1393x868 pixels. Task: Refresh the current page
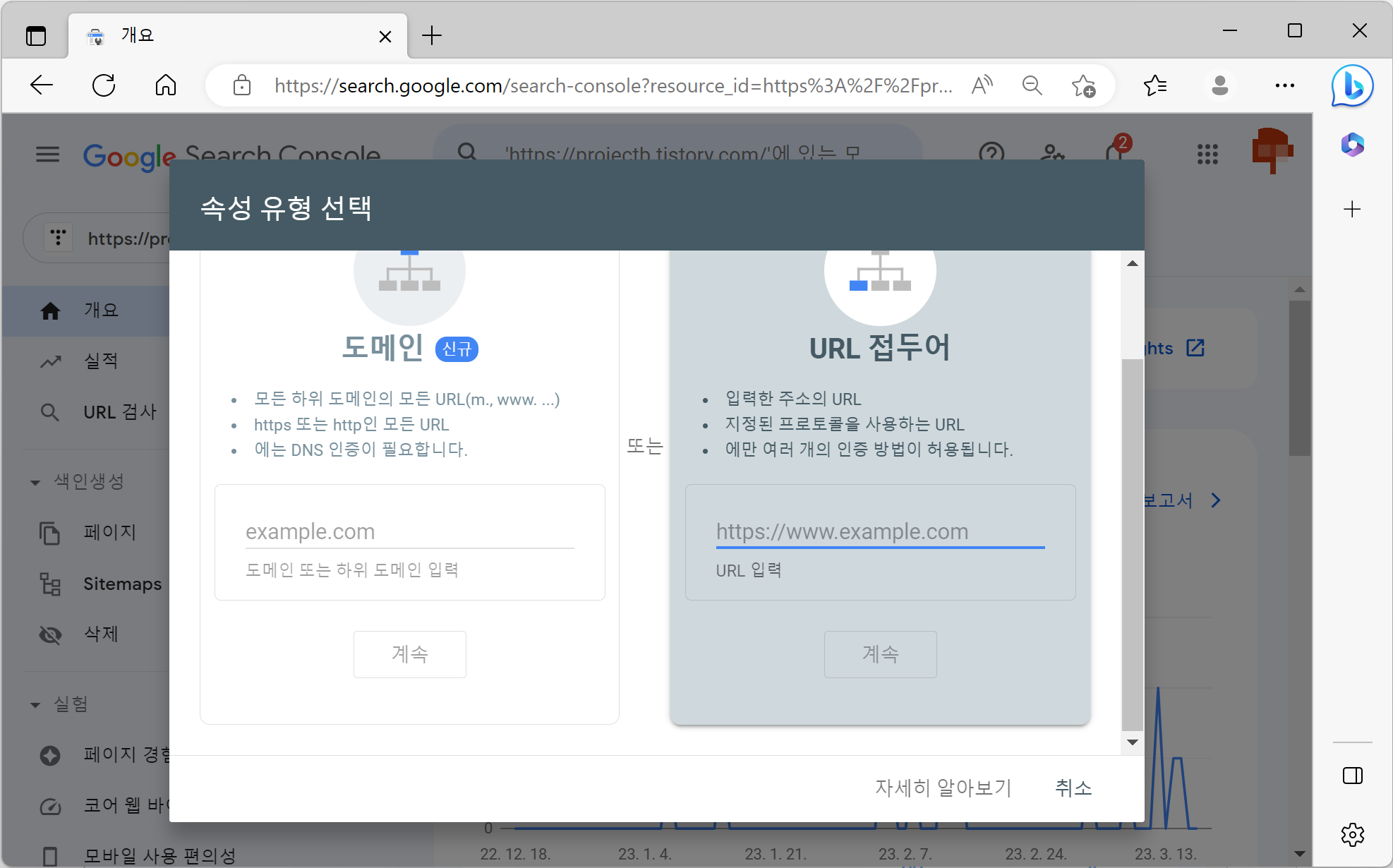(104, 86)
